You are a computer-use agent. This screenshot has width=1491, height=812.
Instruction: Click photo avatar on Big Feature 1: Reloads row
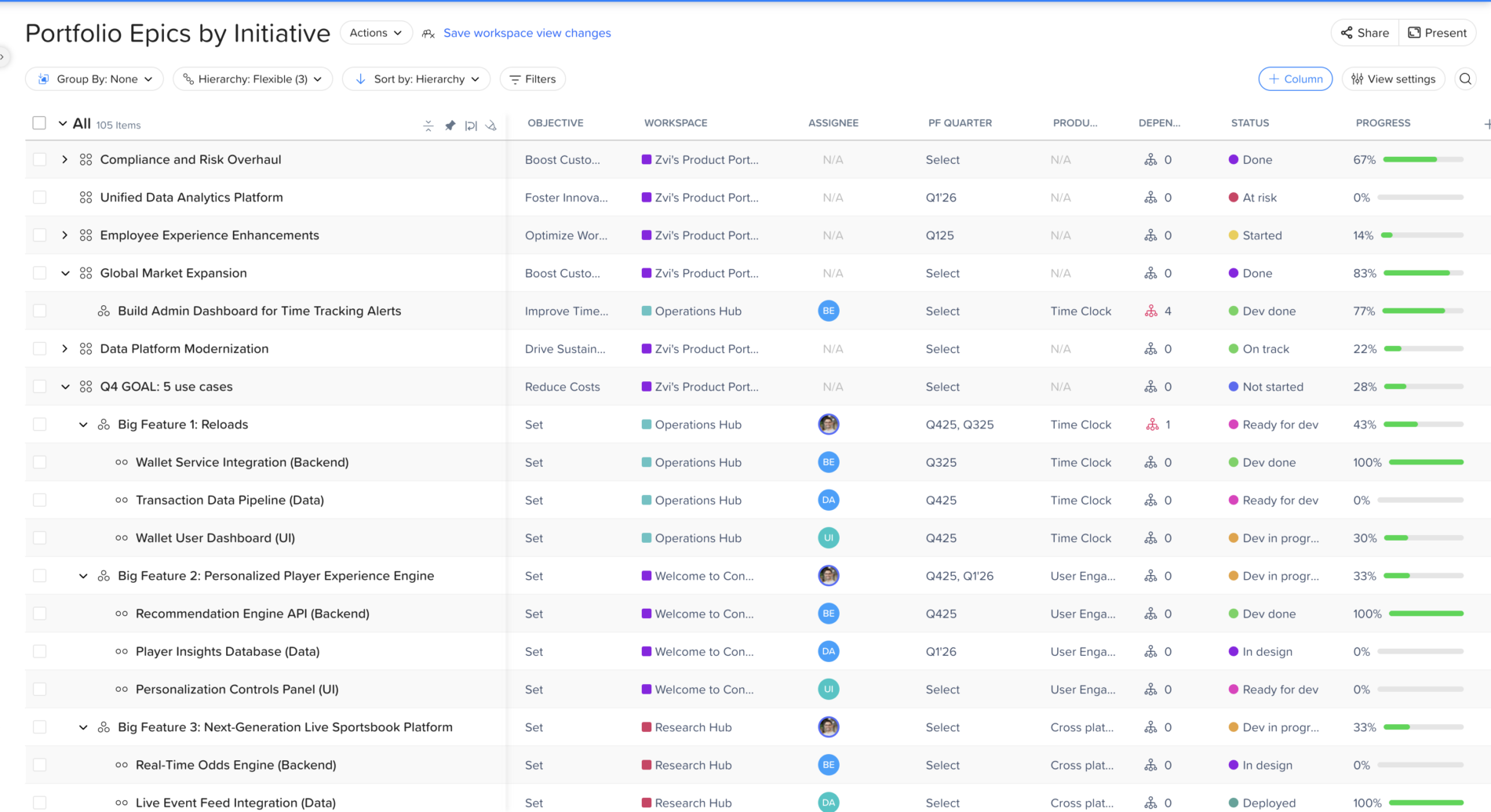(829, 424)
